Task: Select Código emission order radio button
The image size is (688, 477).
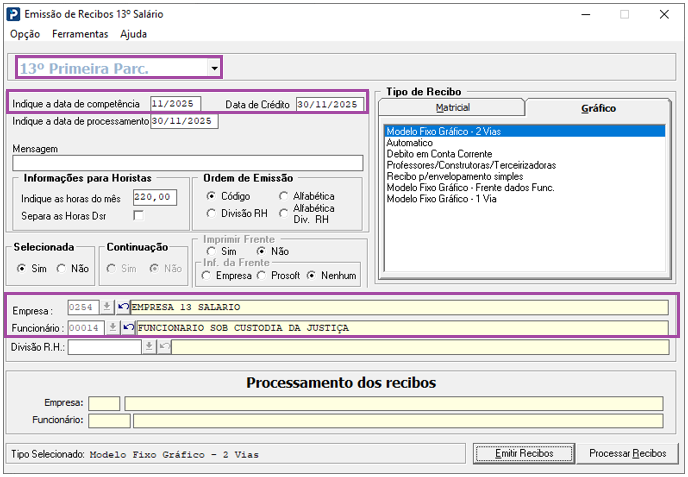Action: tap(211, 196)
